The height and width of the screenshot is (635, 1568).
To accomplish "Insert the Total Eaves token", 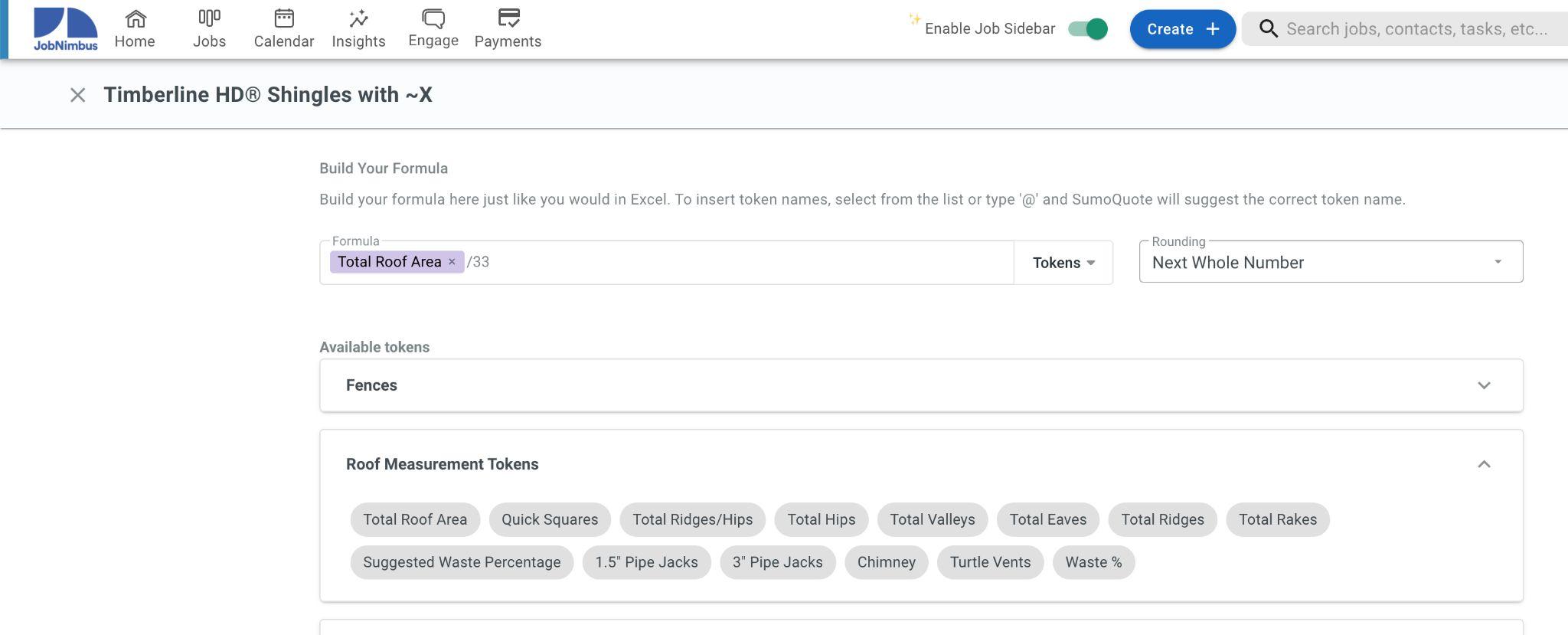I will click(1048, 519).
